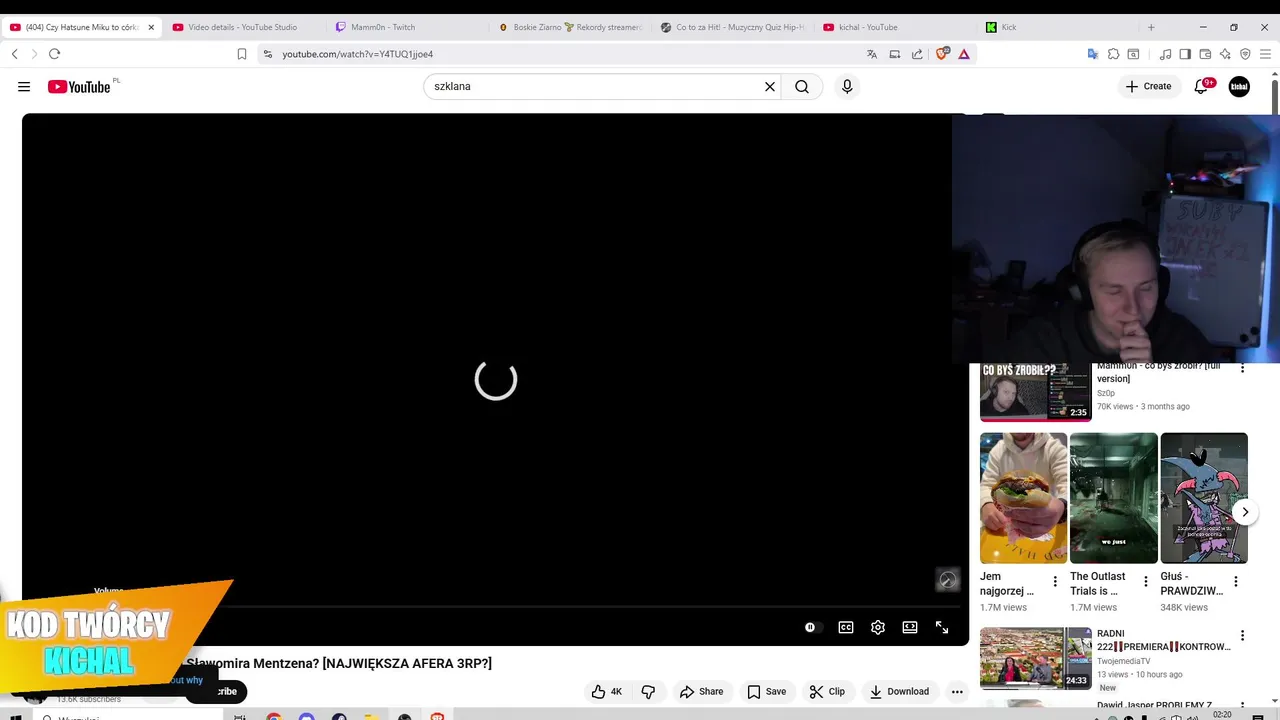
Task: Enter fullscreen in the video player
Action: tap(942, 627)
